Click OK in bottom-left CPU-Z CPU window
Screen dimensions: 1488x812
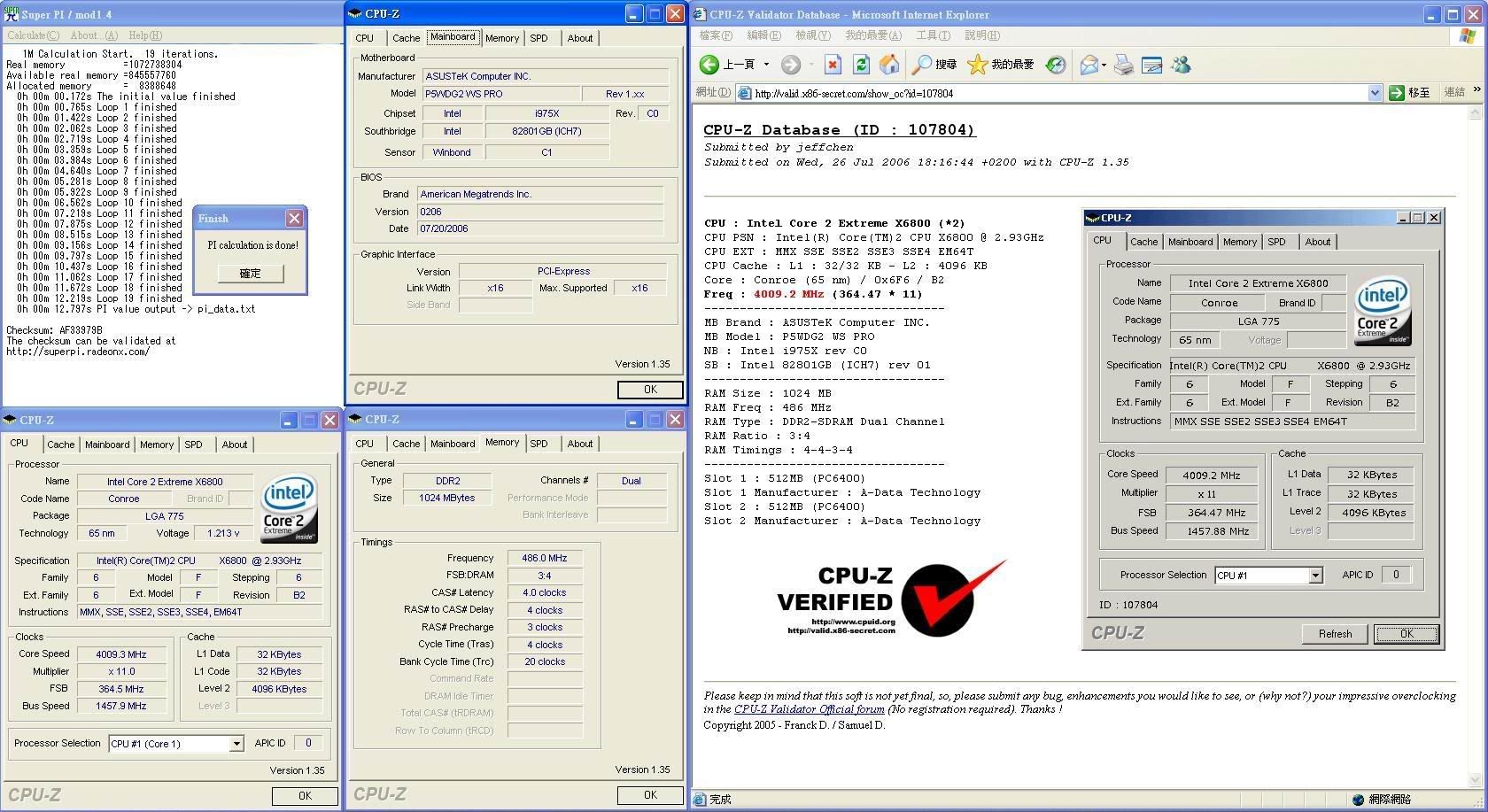tap(305, 796)
